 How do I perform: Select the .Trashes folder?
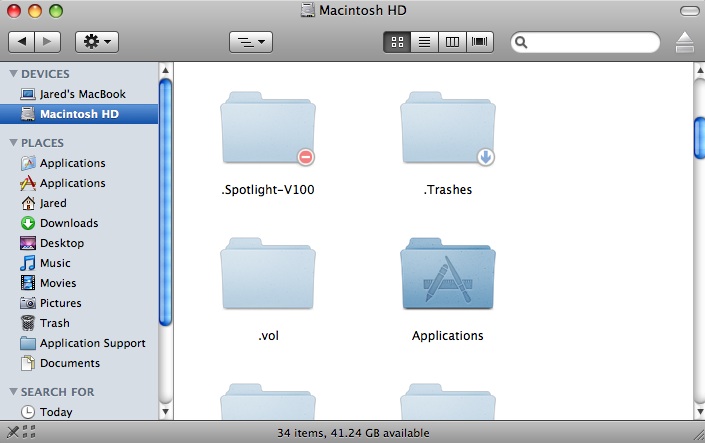pos(448,128)
